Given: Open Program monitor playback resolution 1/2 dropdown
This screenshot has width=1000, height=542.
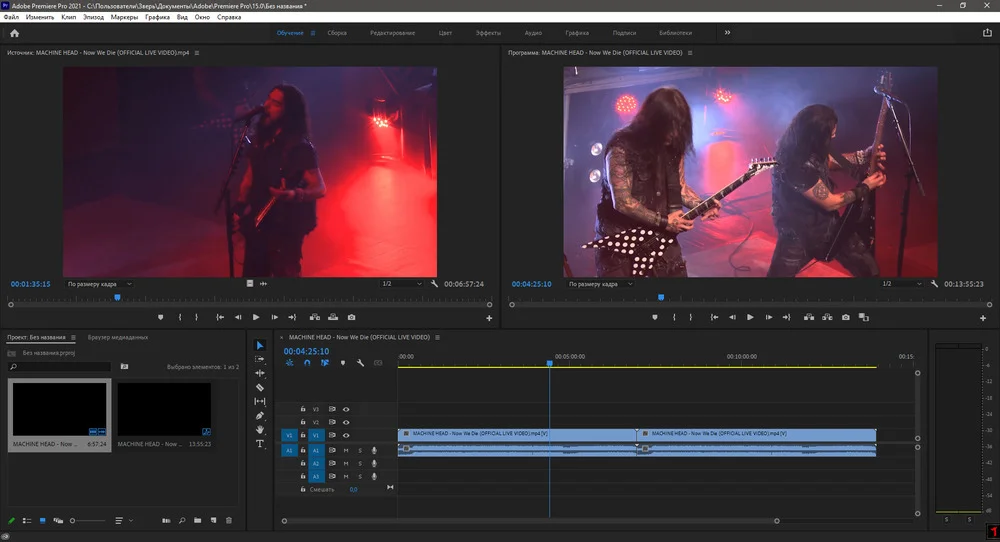Looking at the screenshot, I should [900, 284].
